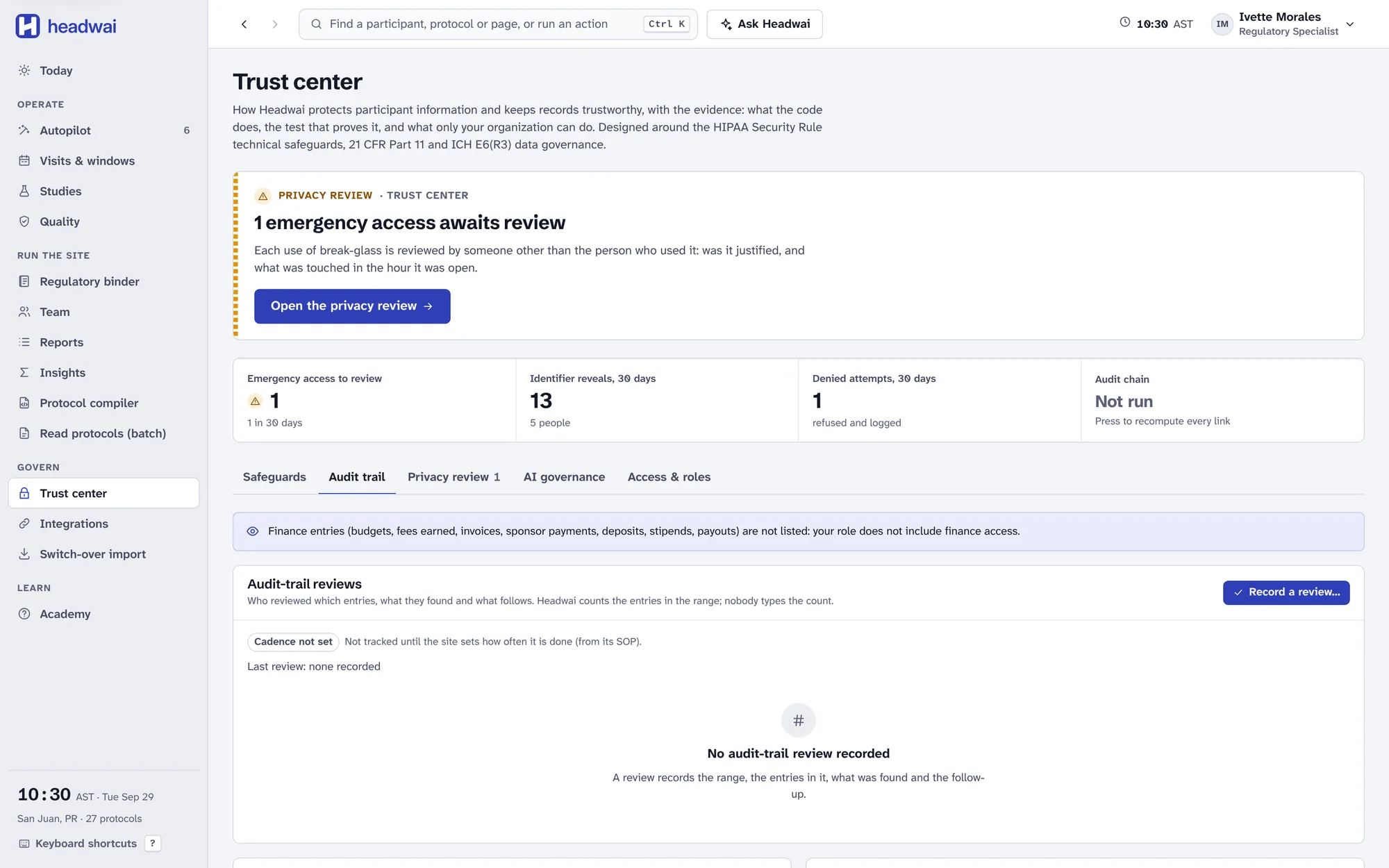The image size is (1389, 868).
Task: Open the Privacy review tab
Action: tap(454, 477)
